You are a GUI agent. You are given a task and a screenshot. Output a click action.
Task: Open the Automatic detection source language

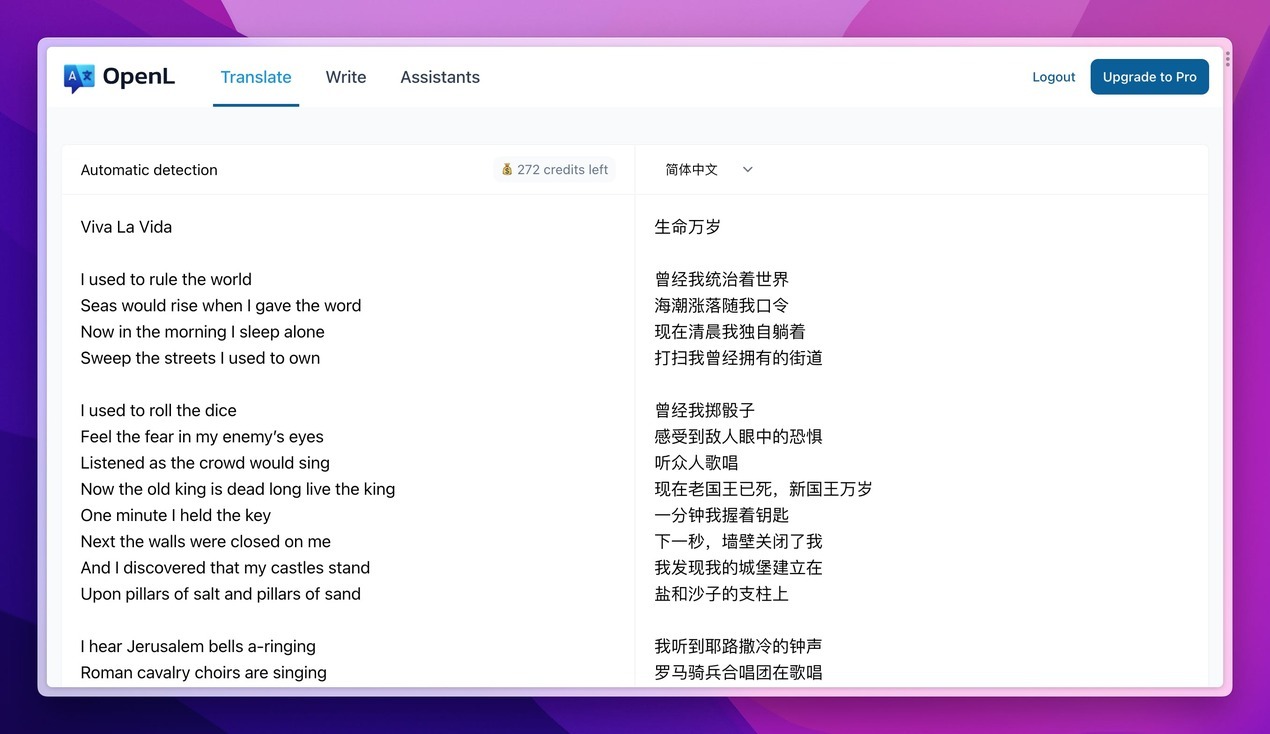pyautogui.click(x=149, y=170)
